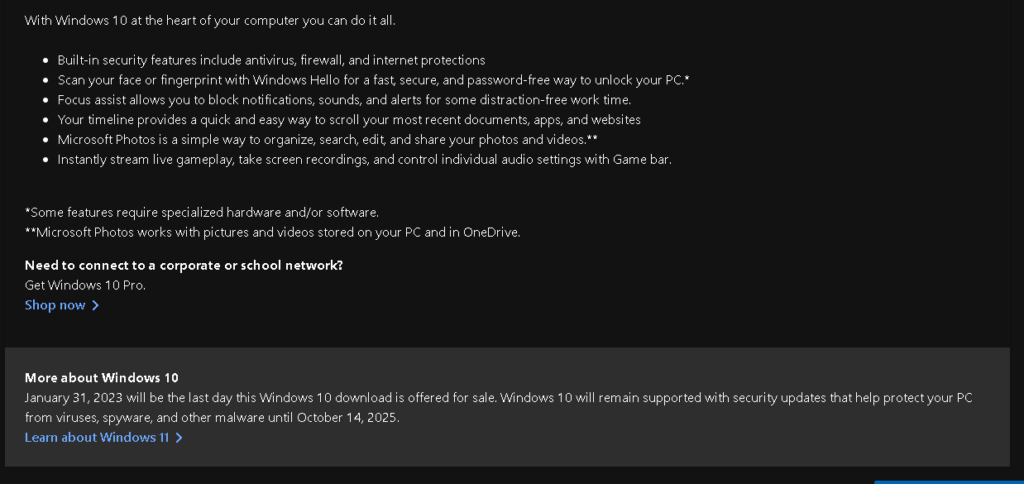Viewport: 1024px width, 484px height.
Task: Click the Game bar bullet line
Action: click(x=364, y=159)
